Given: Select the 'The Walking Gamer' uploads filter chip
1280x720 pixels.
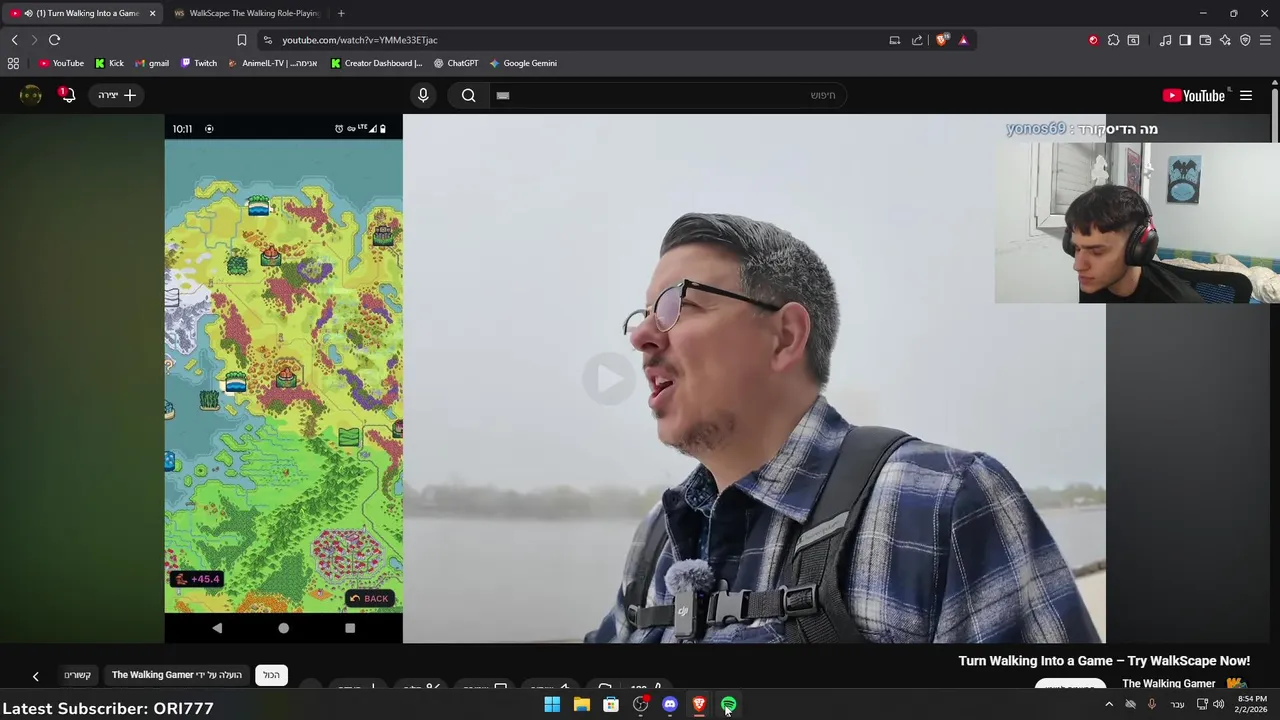Looking at the screenshot, I should pyautogui.click(x=177, y=675).
